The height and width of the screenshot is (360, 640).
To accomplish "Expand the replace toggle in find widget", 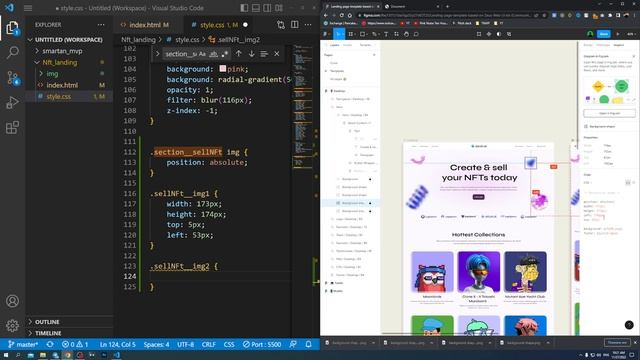I will pos(158,54).
